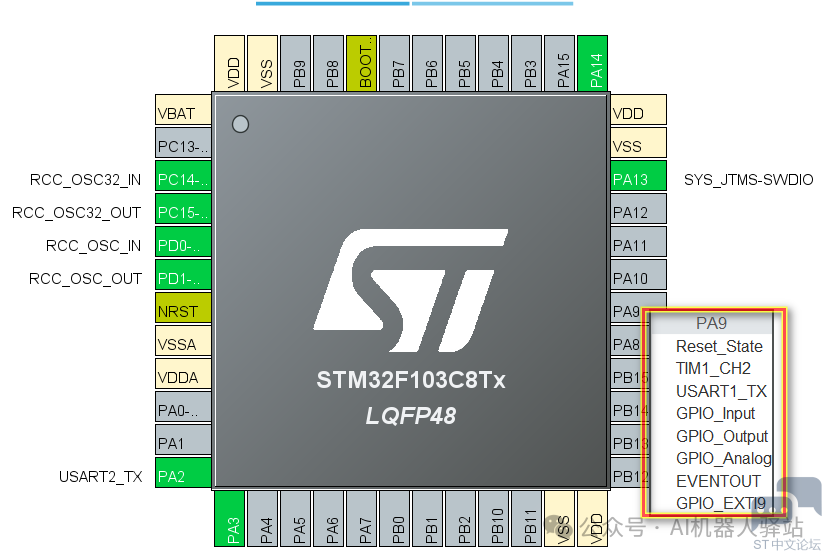Click green PA2 pin
The width and height of the screenshot is (830, 560).
pos(183,472)
